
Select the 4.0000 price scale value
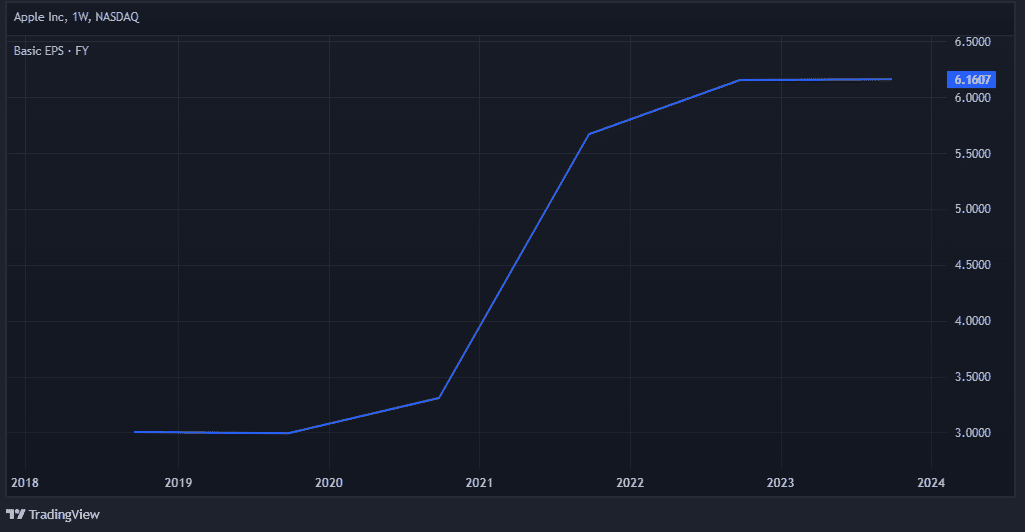[972, 321]
